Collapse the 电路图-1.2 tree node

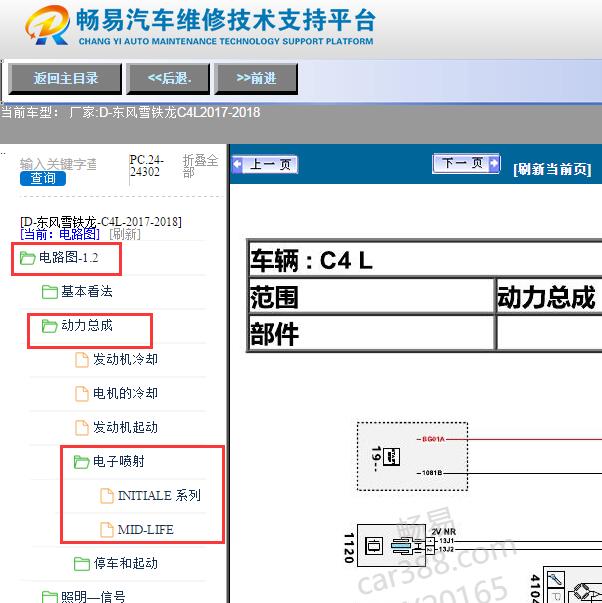[68, 257]
